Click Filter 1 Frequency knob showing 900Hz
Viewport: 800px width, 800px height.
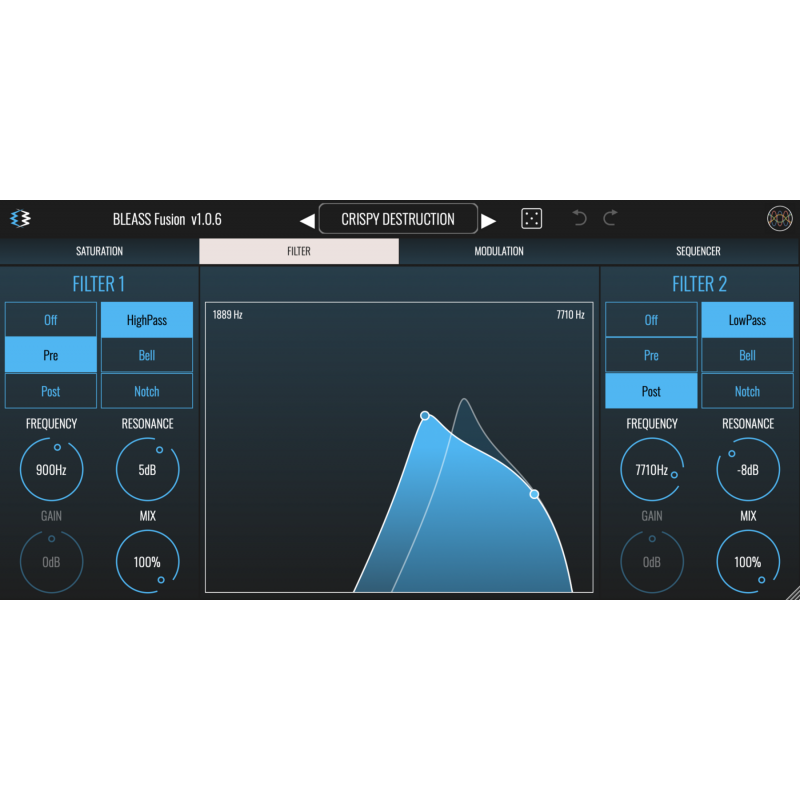click(x=51, y=469)
